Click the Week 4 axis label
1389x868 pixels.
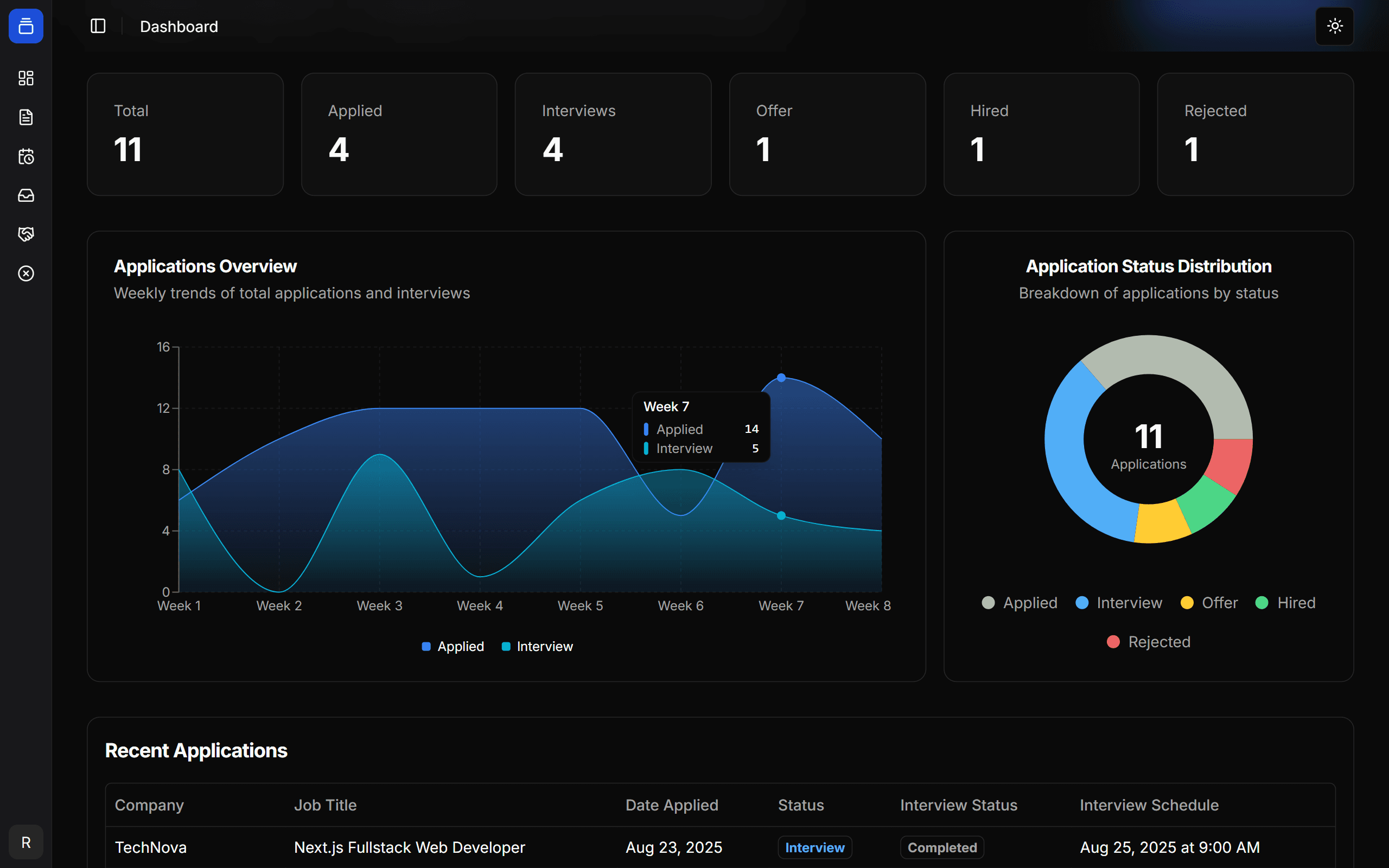[480, 605]
